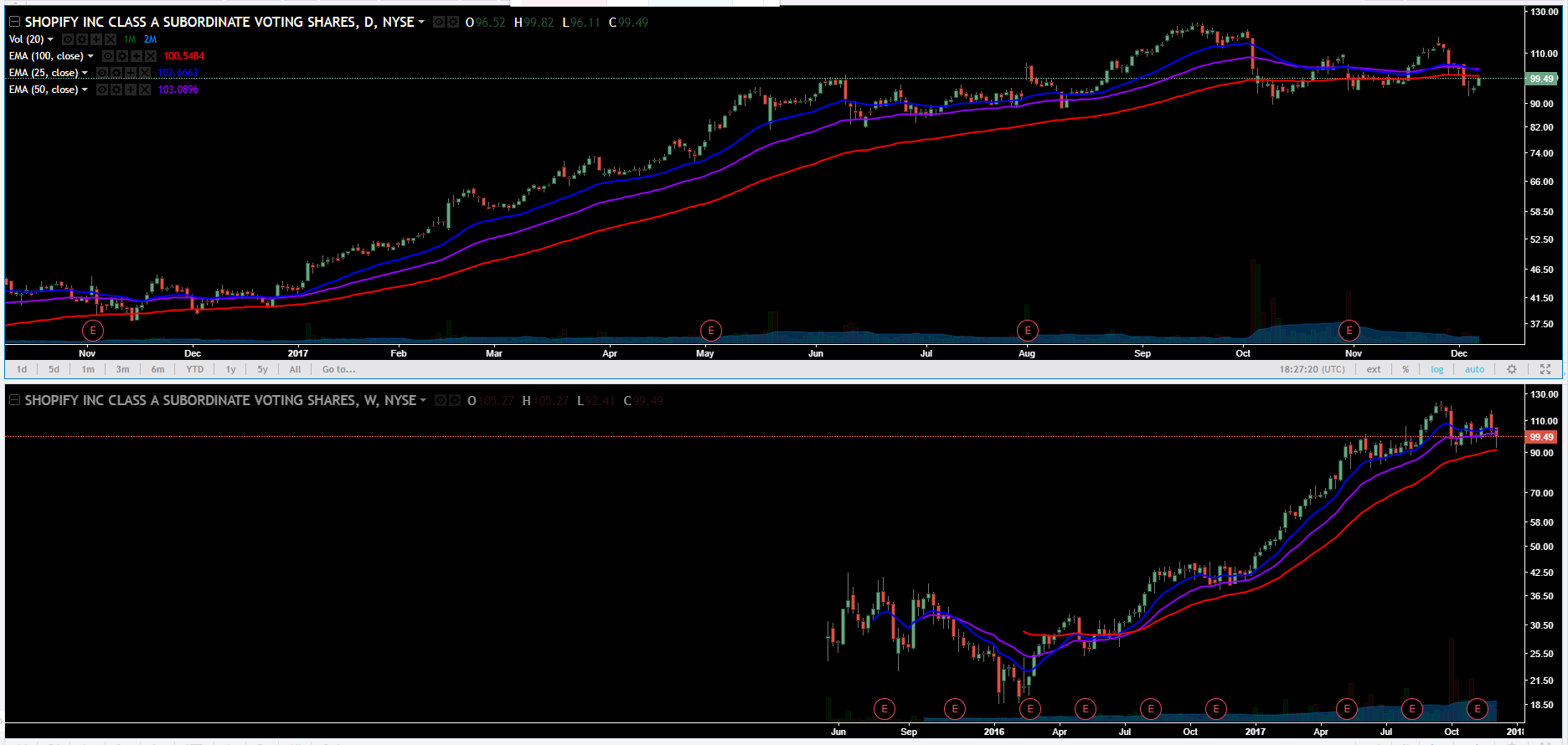
Task: Open the weekly chart symbol title dropdown
Action: click(x=423, y=400)
